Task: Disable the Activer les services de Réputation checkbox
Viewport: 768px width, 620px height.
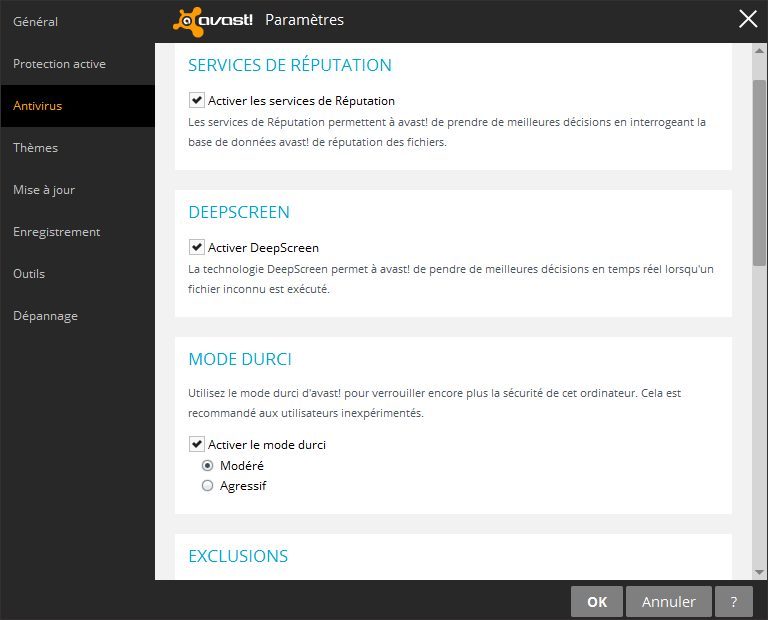Action: tap(196, 101)
